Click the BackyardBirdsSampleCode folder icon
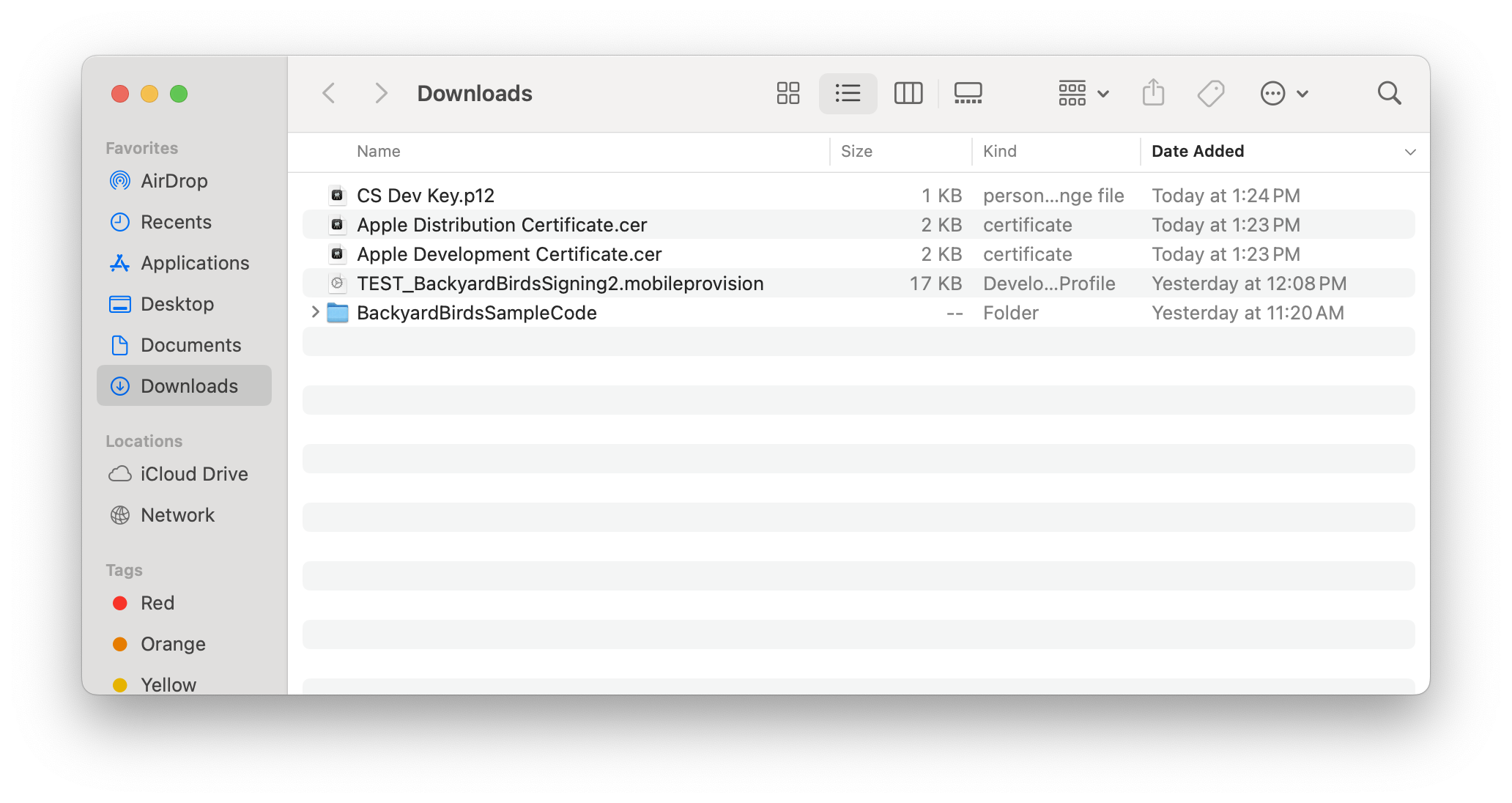The height and width of the screenshot is (803, 1512). coord(337,313)
